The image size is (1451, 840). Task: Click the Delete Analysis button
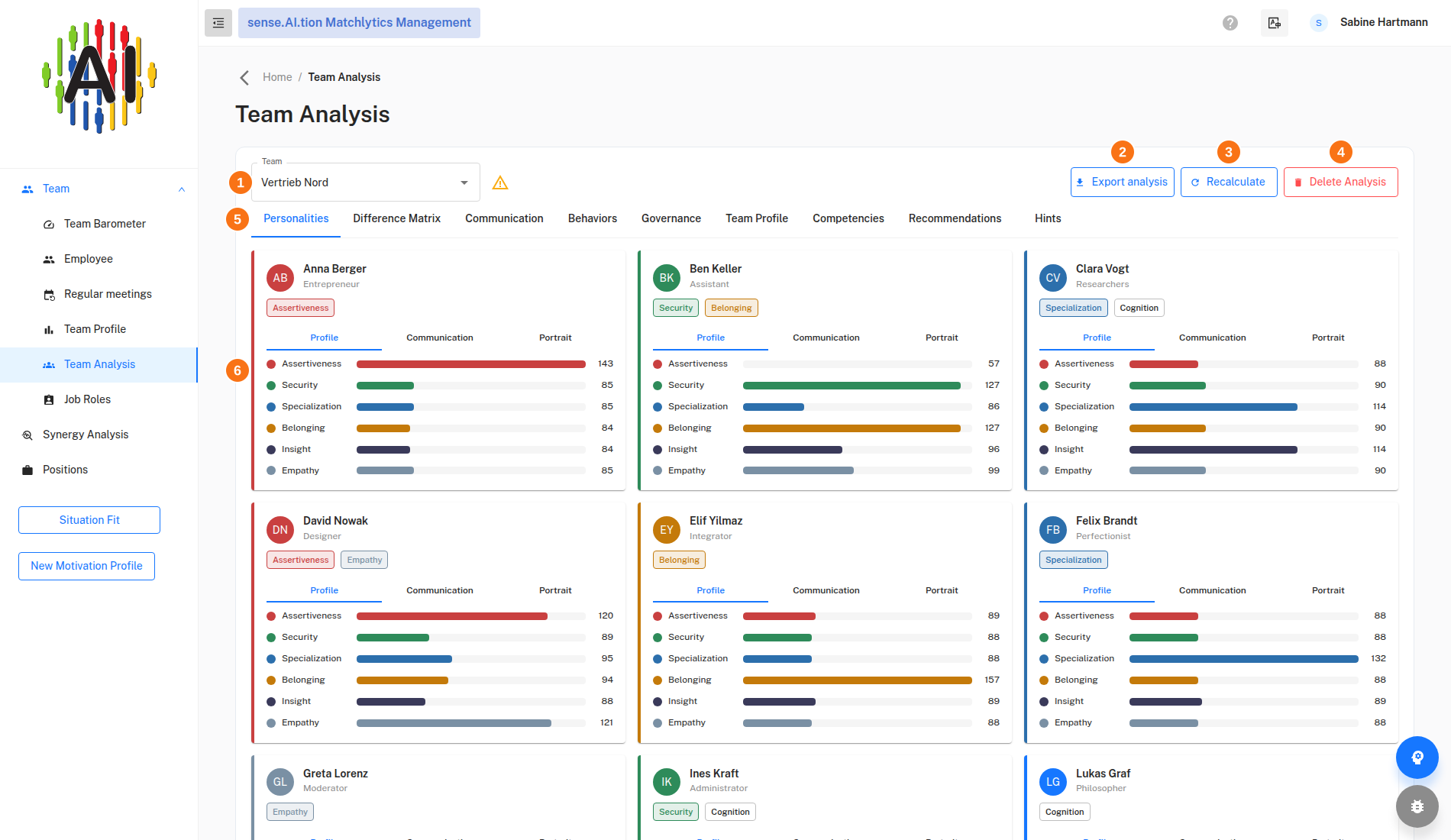[x=1341, y=183]
